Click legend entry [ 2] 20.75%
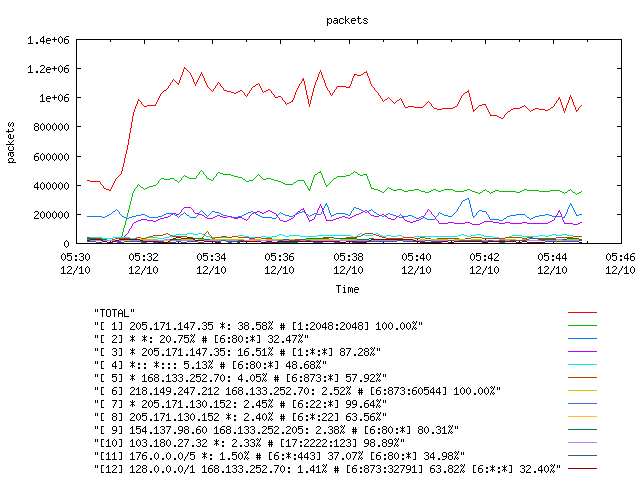Image resolution: width=640 pixels, height=480 pixels. click(201, 339)
